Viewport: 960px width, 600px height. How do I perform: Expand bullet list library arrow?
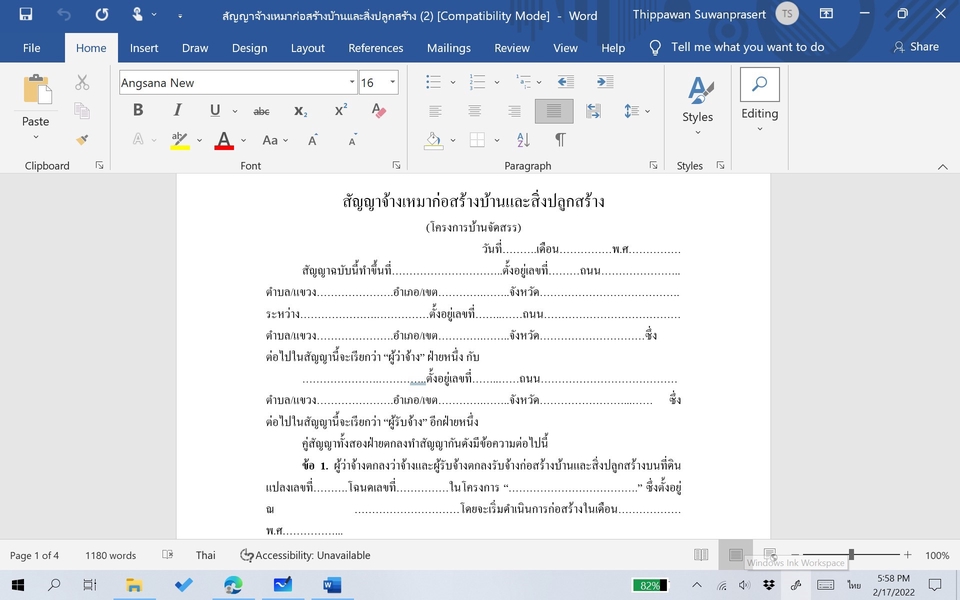pos(453,82)
